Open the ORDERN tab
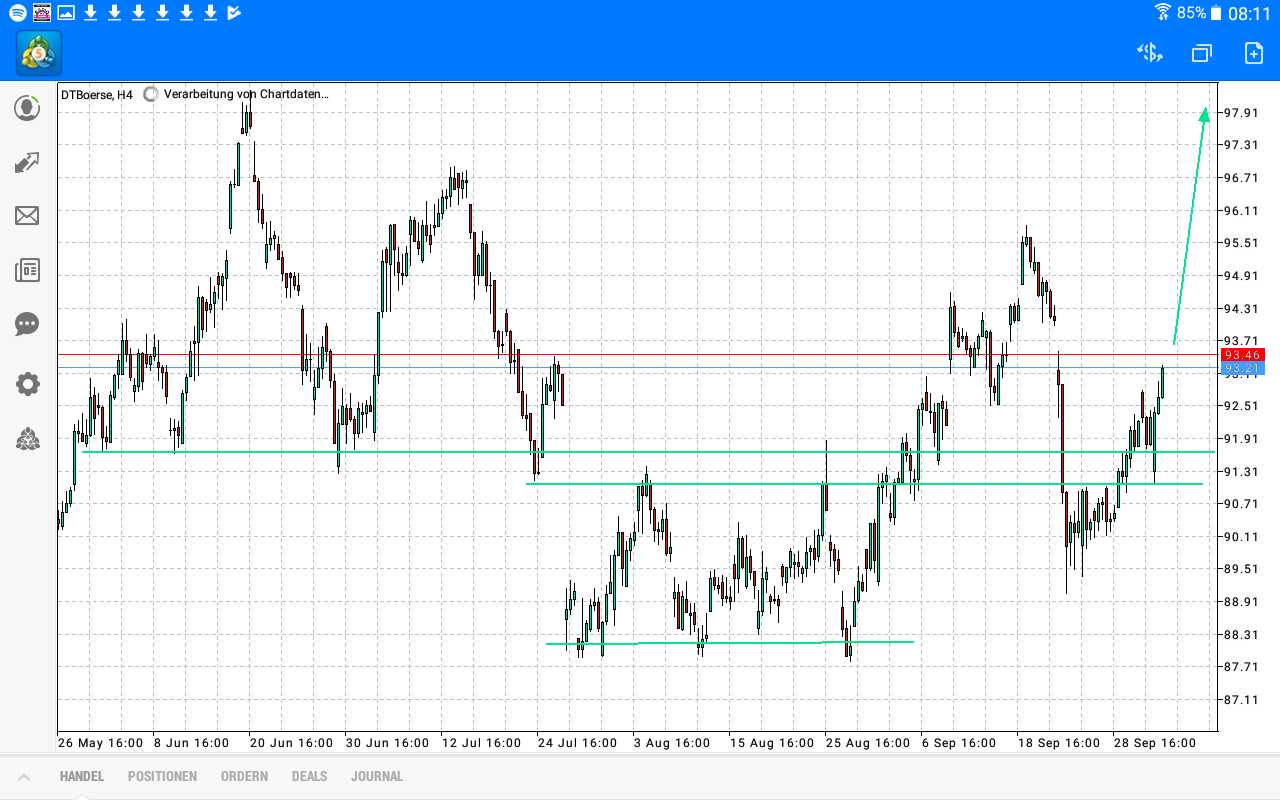This screenshot has width=1280, height=800. coord(244,775)
